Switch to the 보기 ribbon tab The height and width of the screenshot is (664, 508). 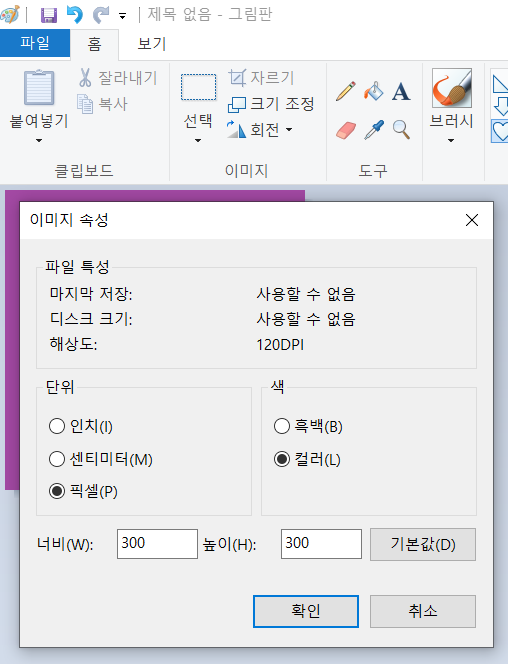[x=152, y=44]
